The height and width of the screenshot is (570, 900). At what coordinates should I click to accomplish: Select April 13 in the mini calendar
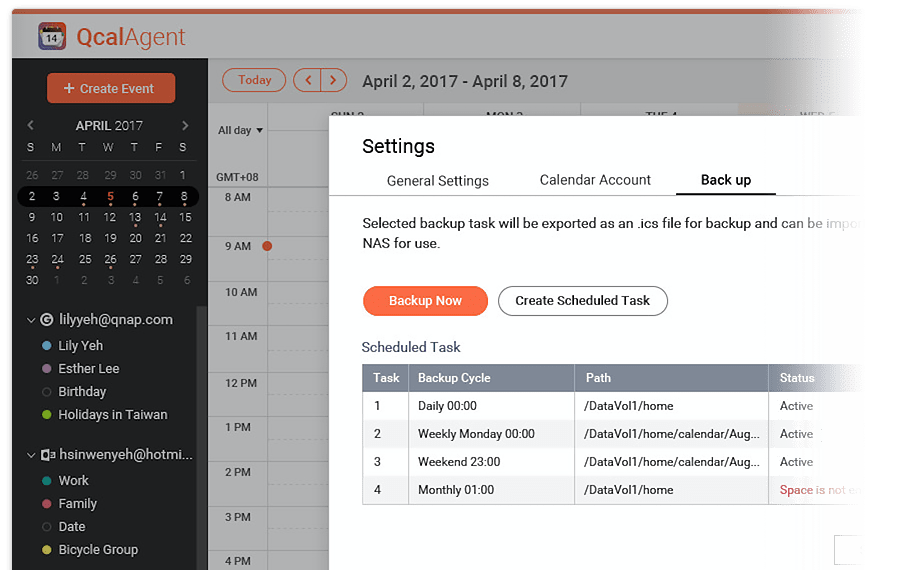(135, 218)
